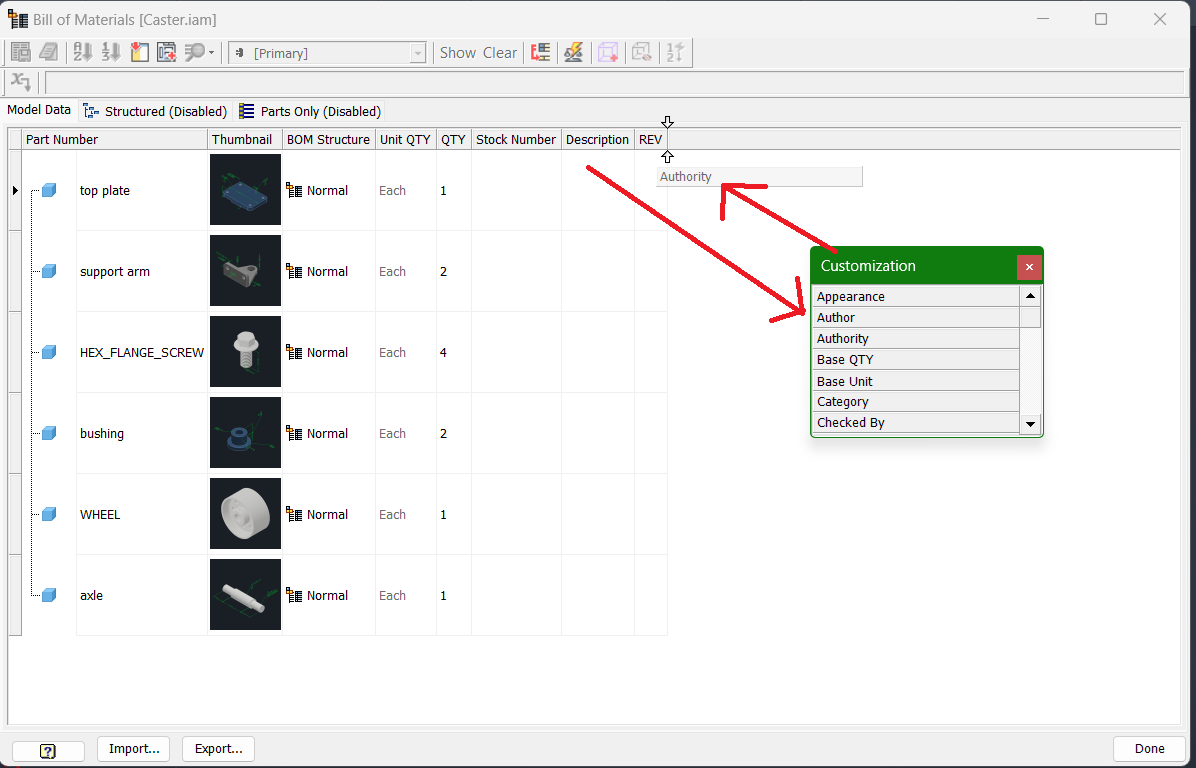This screenshot has width=1196, height=768.
Task: Click the greyed Engineer's Notebook icon
Action: [x=49, y=53]
